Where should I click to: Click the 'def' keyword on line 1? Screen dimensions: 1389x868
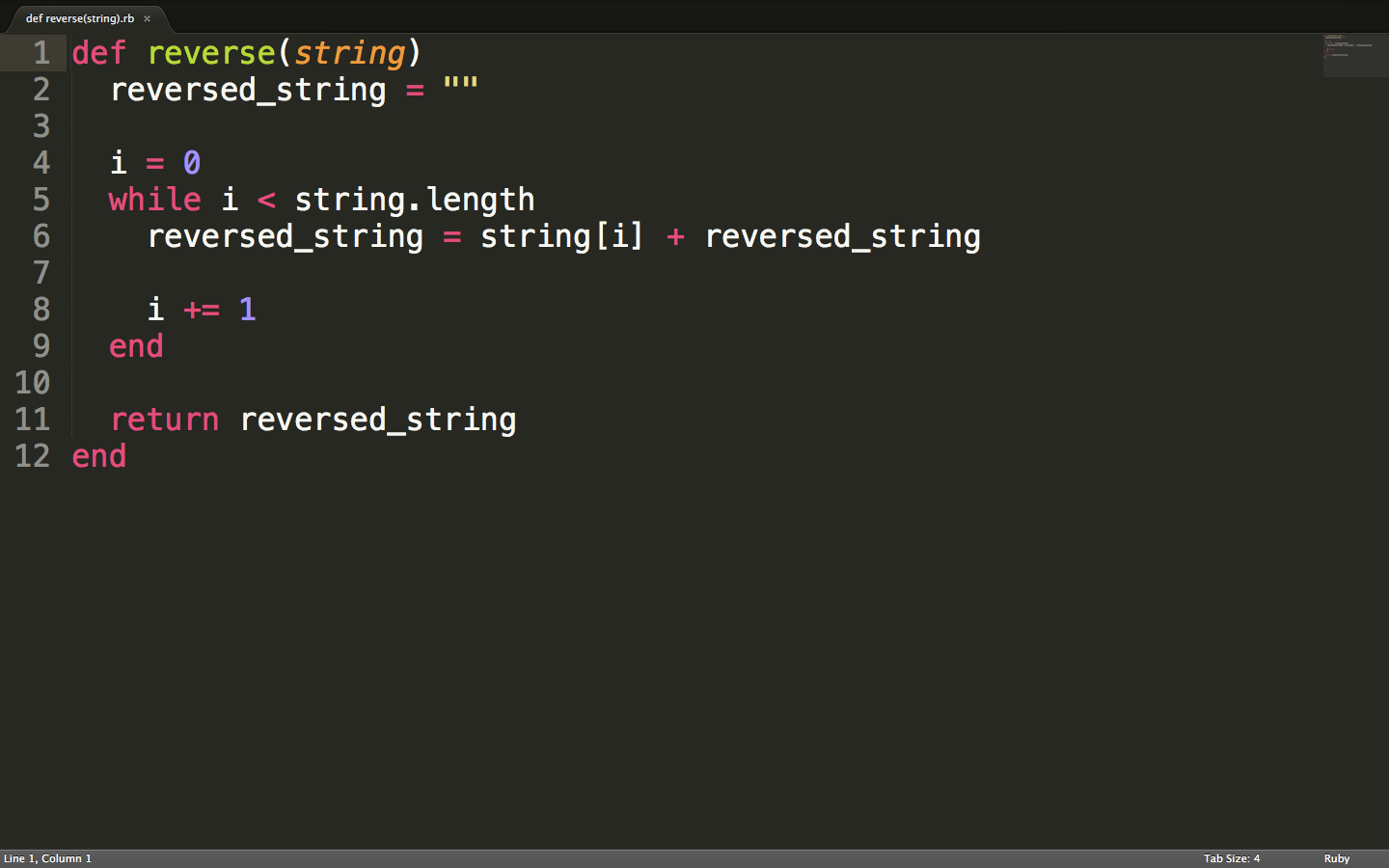coord(98,53)
